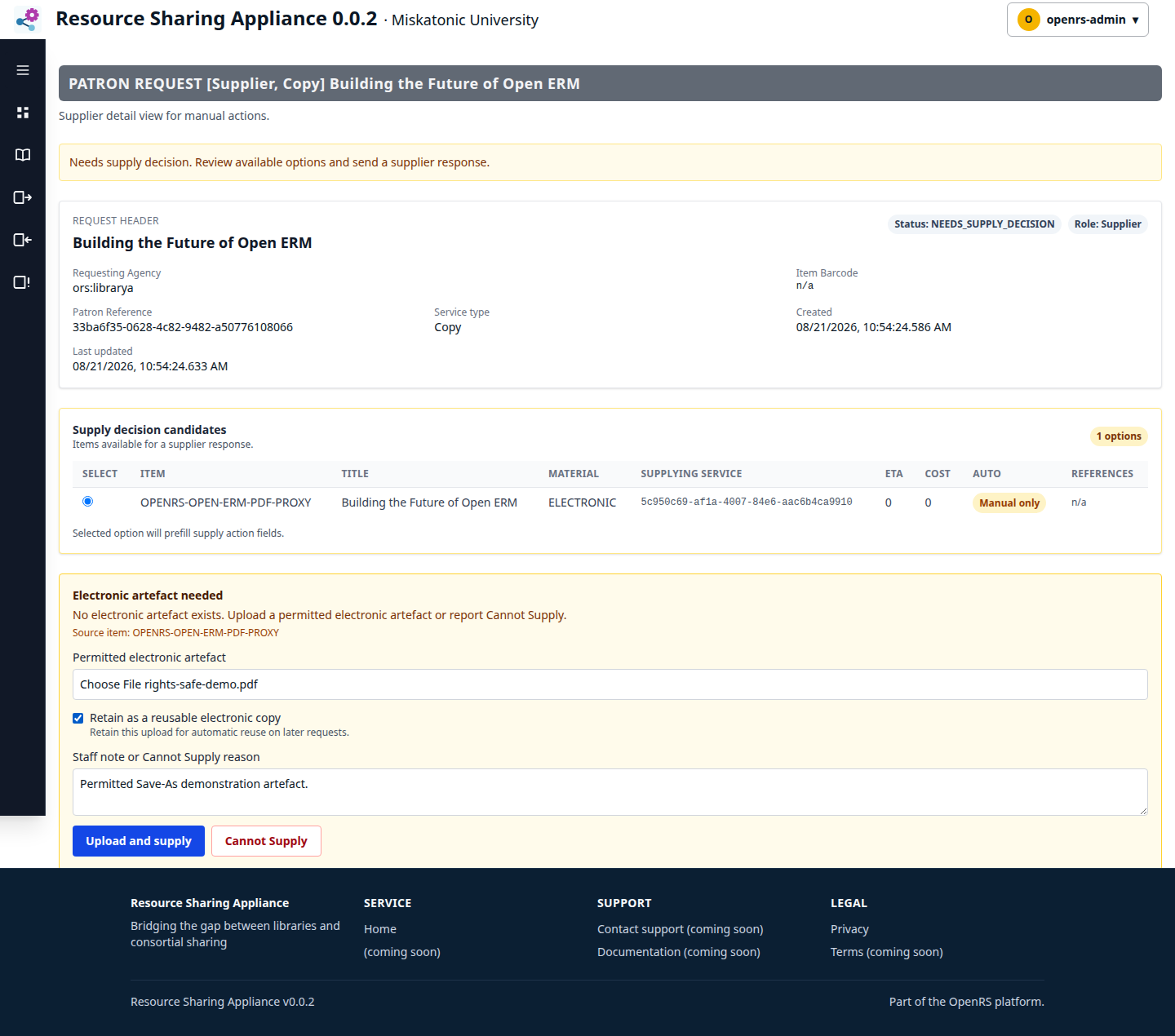
Task: Expand the openrs-admin user dropdown
Action: tap(1077, 20)
